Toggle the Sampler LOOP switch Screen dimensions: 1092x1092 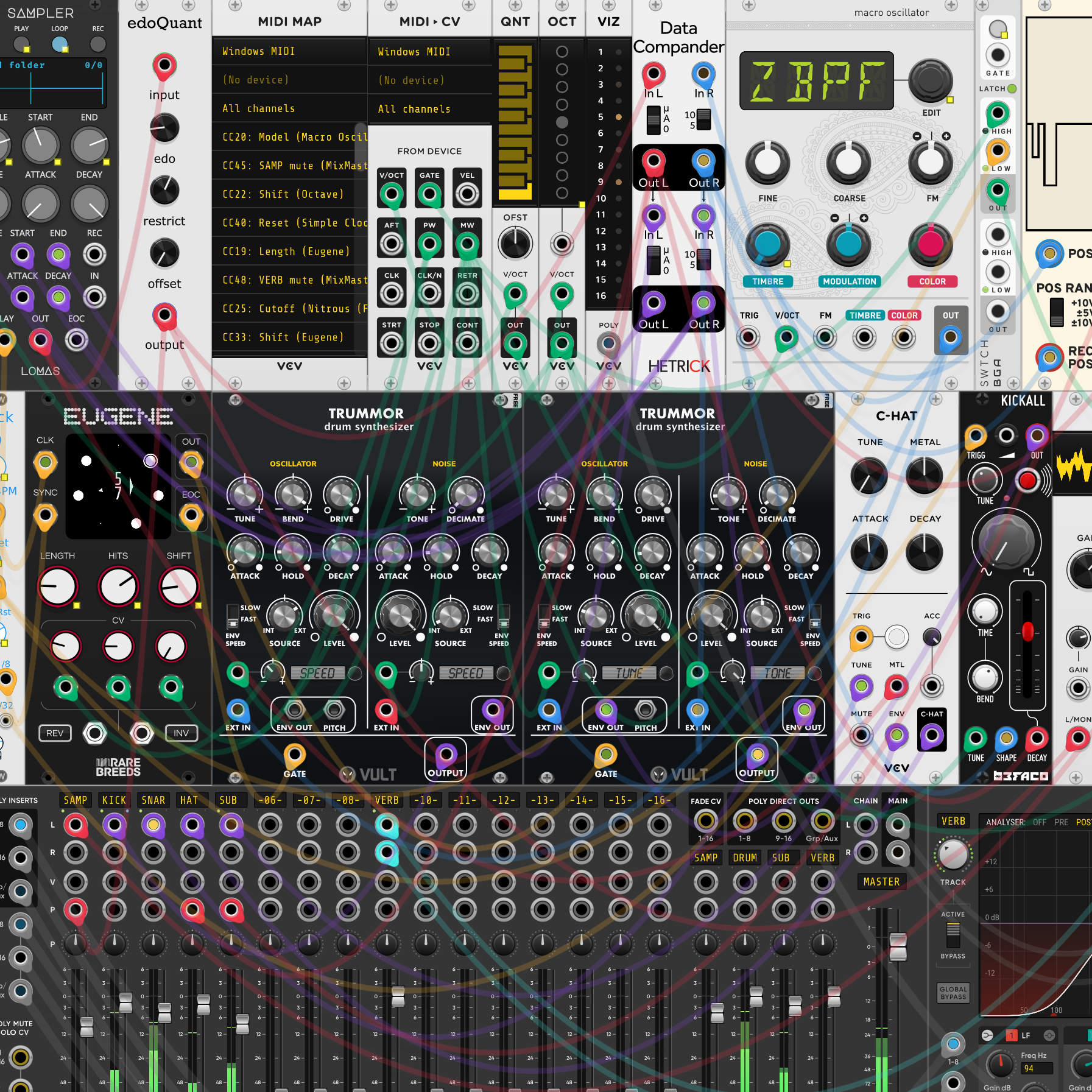(x=60, y=44)
